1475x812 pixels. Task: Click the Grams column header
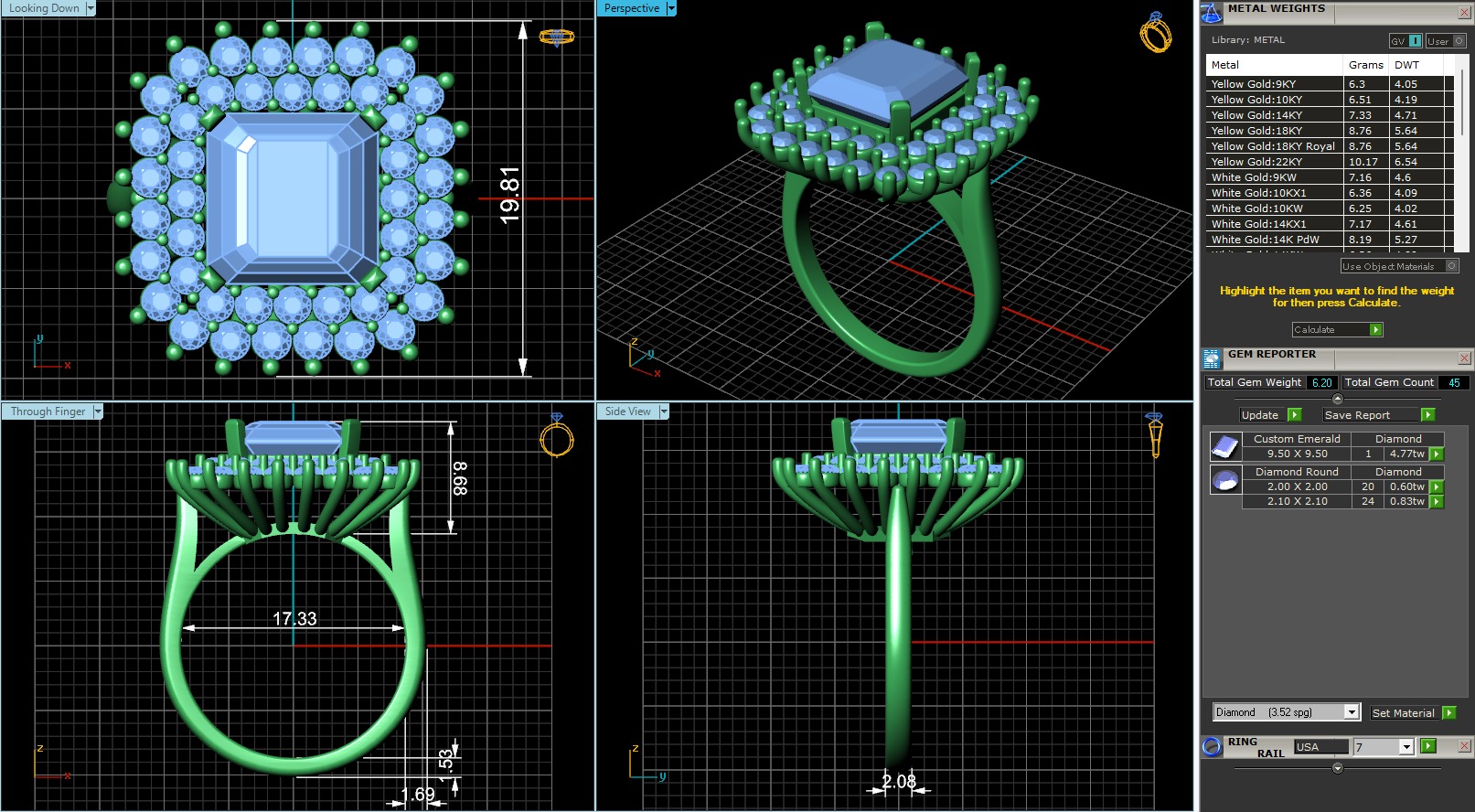click(1366, 65)
